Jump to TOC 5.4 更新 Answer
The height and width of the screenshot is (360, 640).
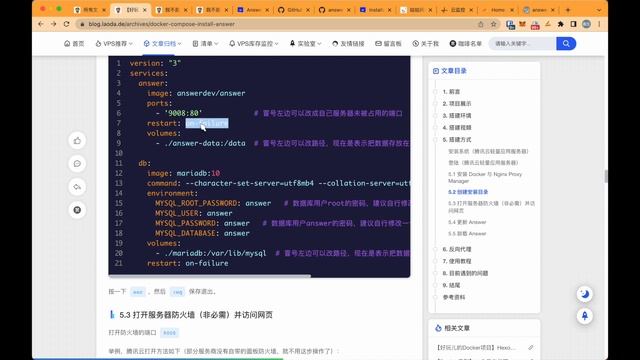tap(467, 222)
